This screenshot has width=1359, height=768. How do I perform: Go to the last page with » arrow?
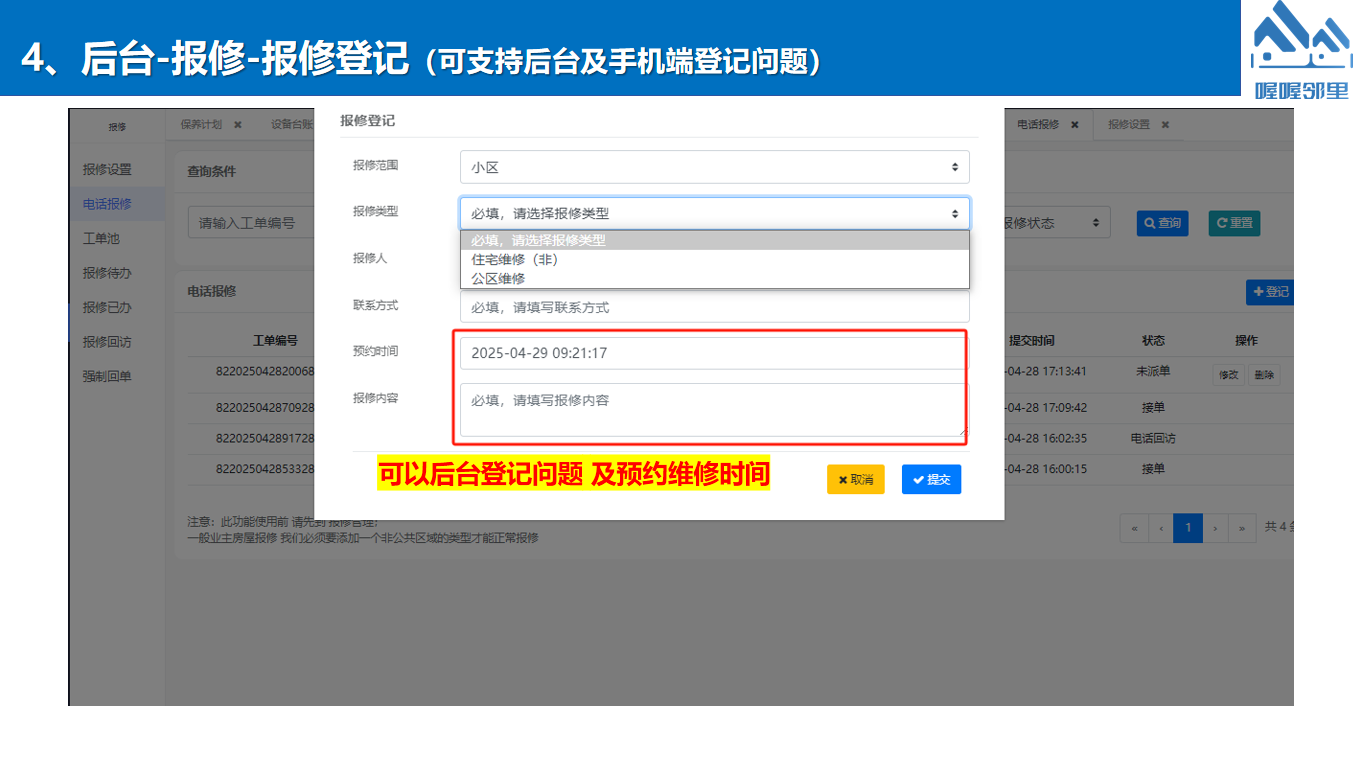coord(1242,528)
